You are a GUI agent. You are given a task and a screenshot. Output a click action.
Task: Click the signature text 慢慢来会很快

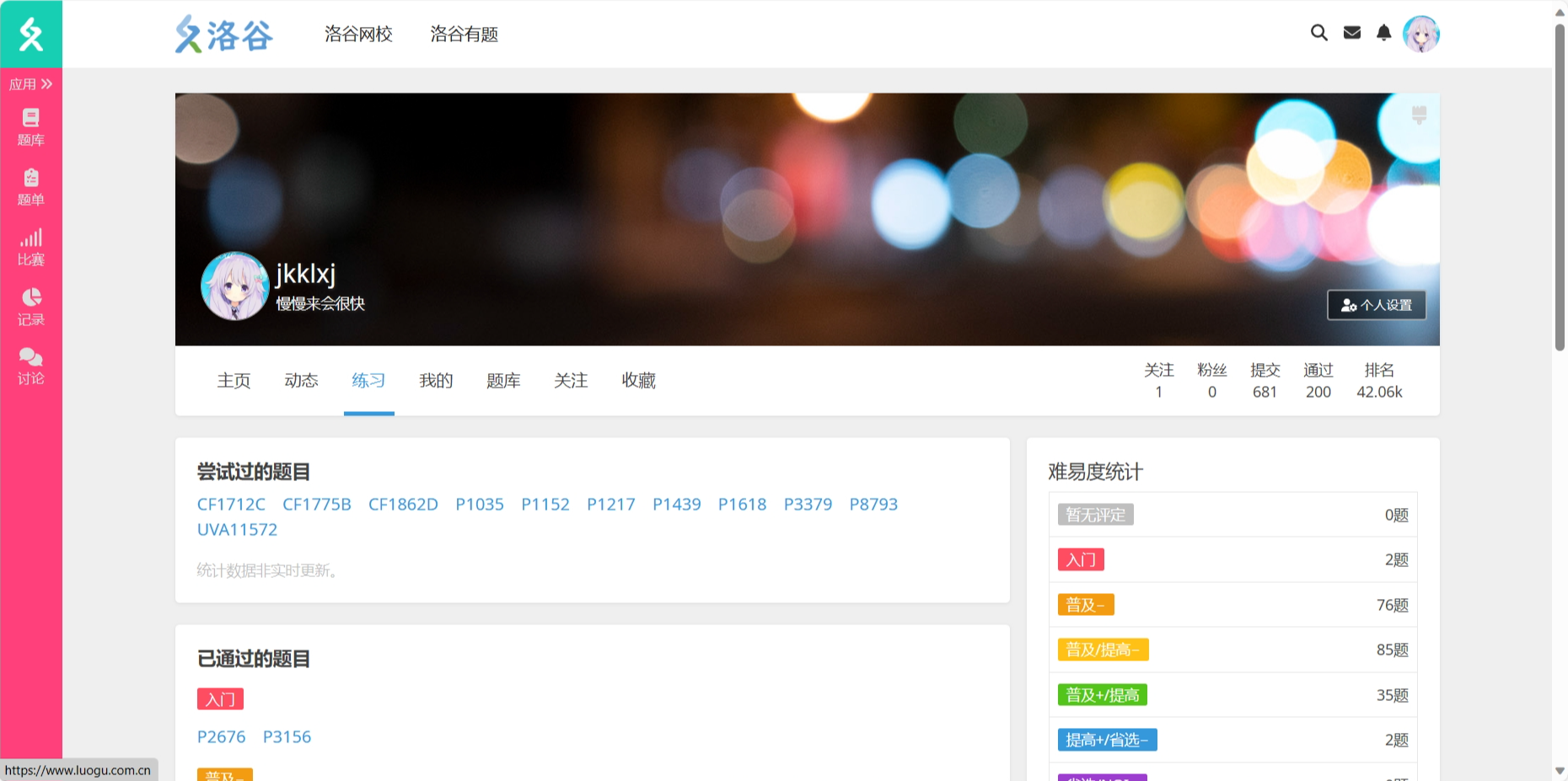coord(320,303)
